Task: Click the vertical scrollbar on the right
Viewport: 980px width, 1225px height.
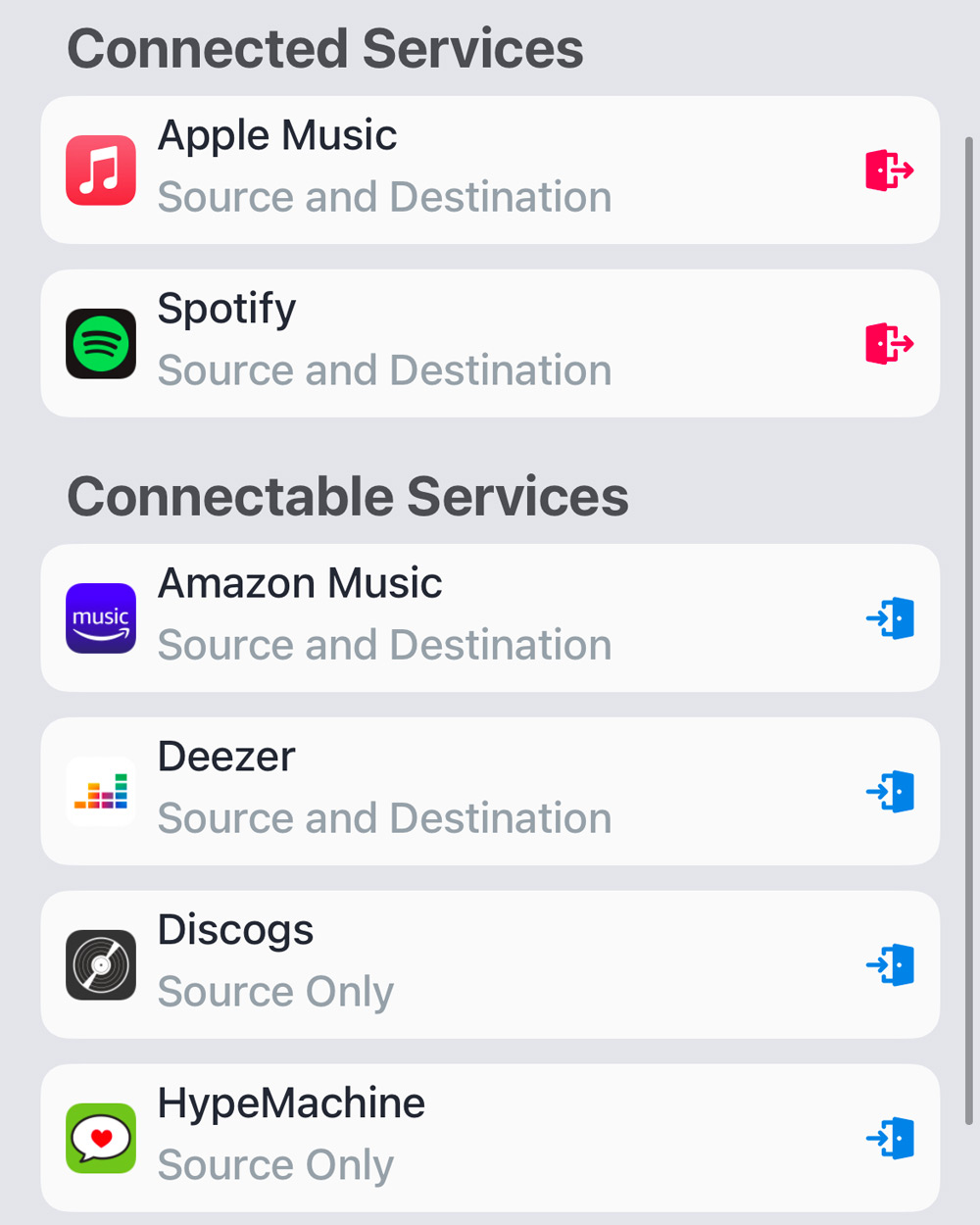Action: click(969, 631)
